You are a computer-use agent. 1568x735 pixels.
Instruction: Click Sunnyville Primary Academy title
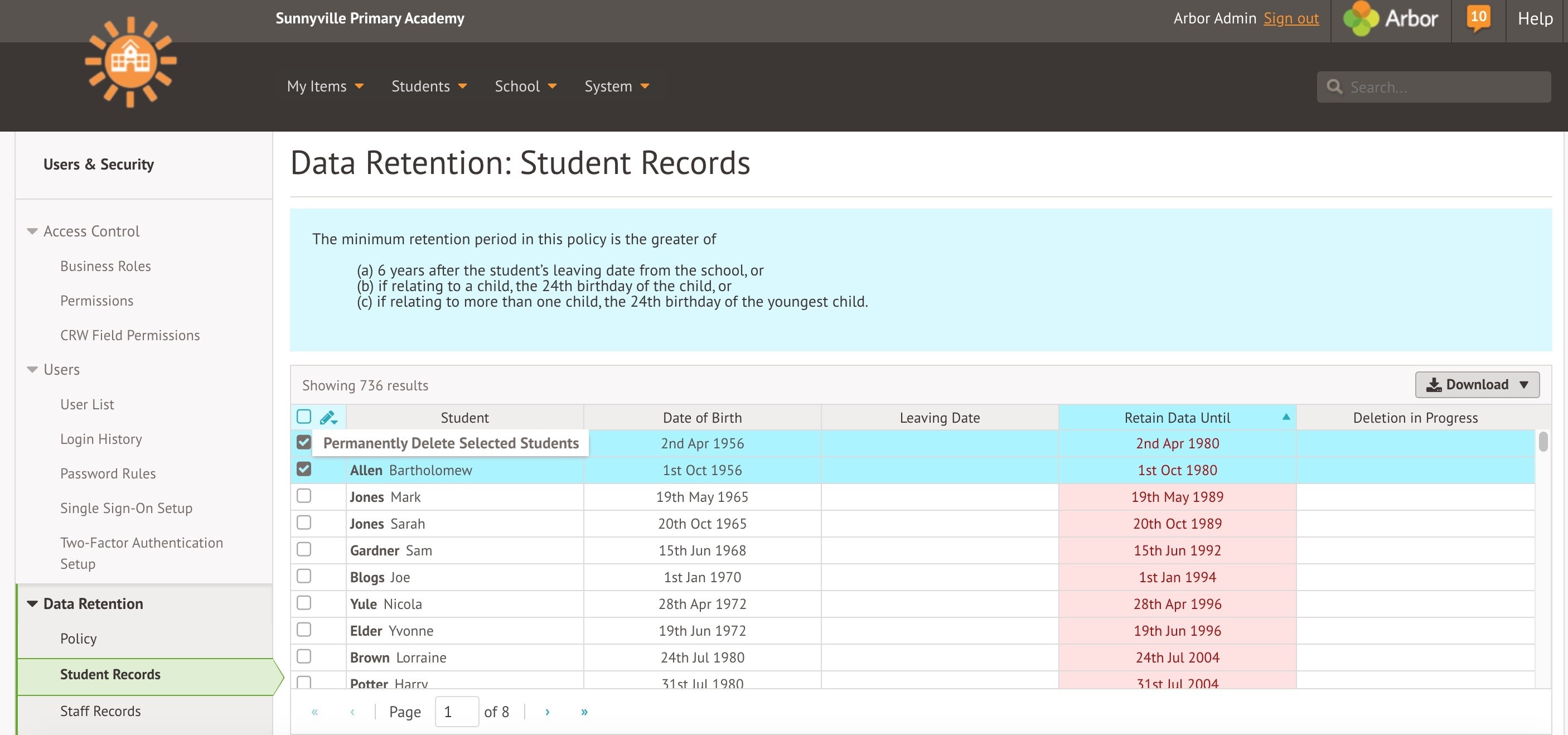click(x=370, y=18)
